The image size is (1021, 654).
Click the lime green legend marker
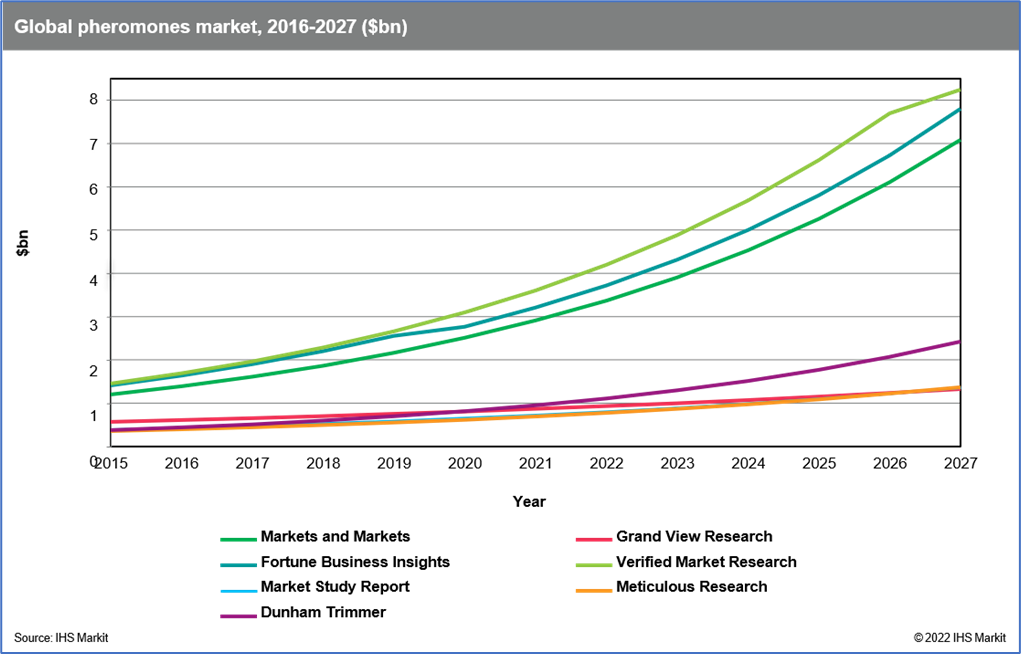pyautogui.click(x=594, y=565)
